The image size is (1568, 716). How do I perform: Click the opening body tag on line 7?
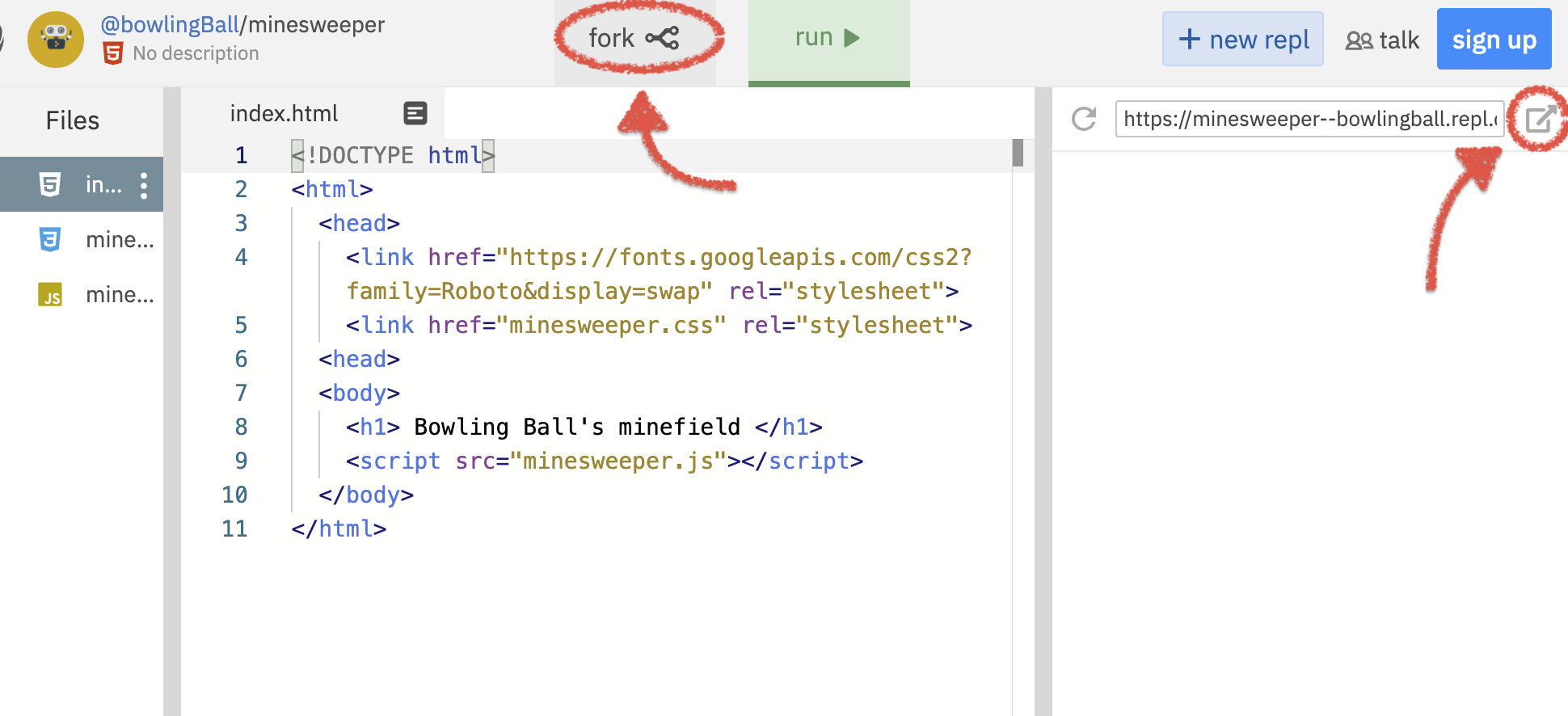(359, 393)
